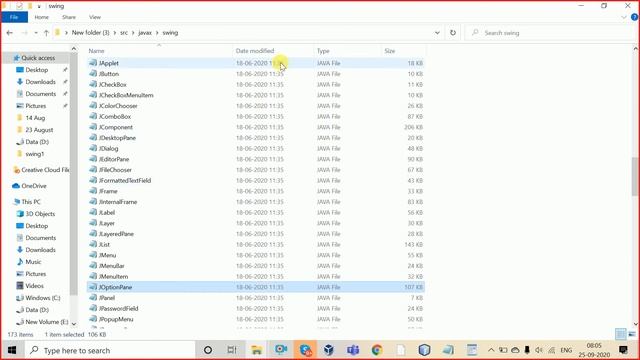Go back using the Back arrow
The image size is (640, 360).
coord(10,33)
